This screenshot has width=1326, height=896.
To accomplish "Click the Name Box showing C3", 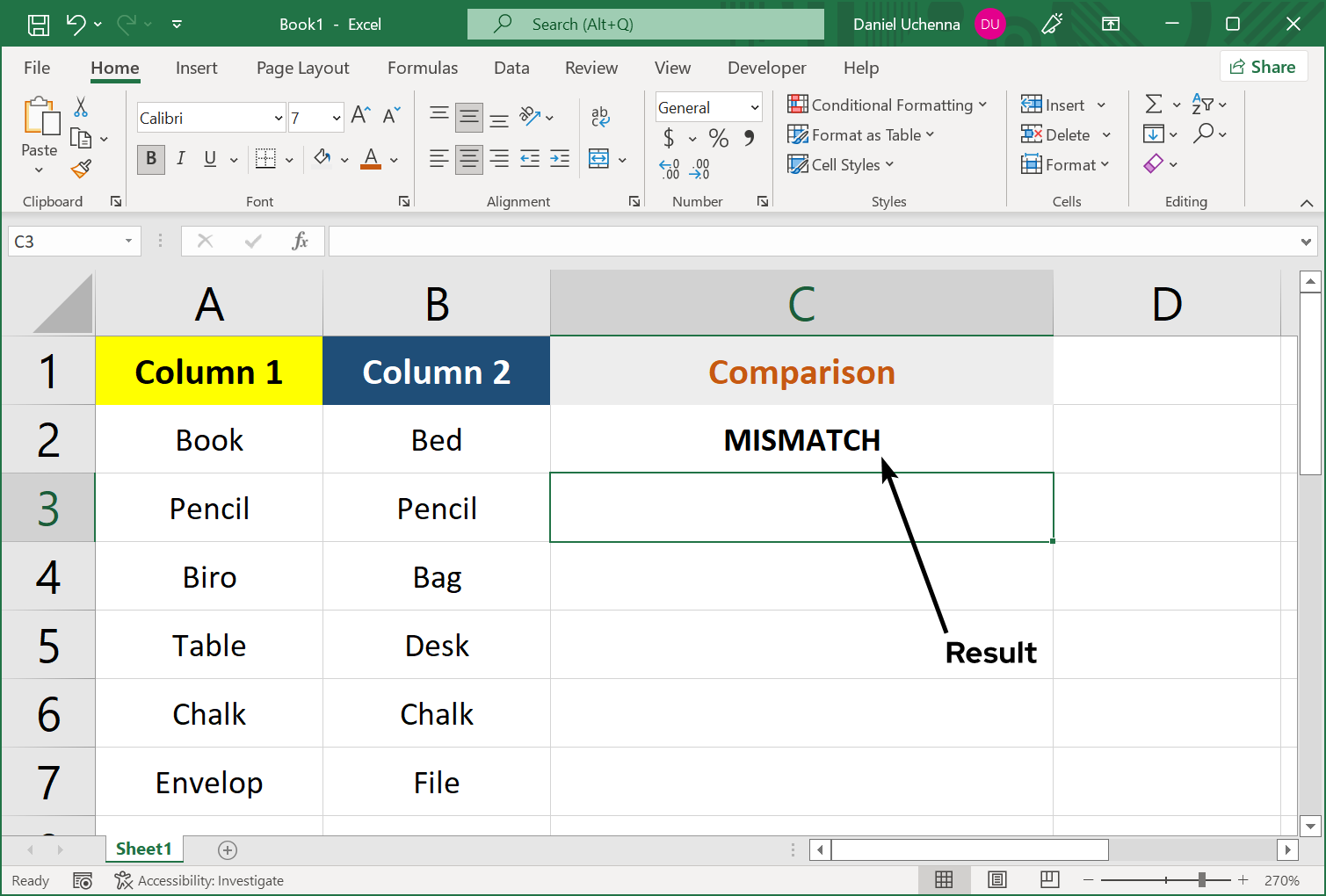I will click(66, 241).
